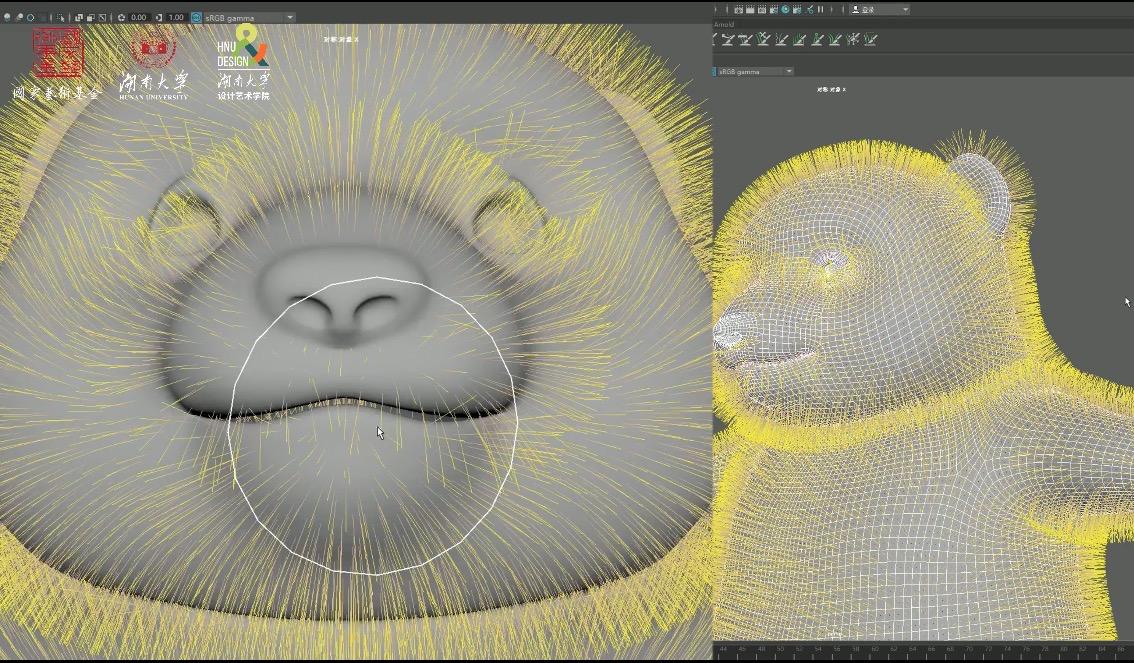Click the exposure icon beside 0.00 field
Viewport: 1134px width, 663px height.
(122, 17)
